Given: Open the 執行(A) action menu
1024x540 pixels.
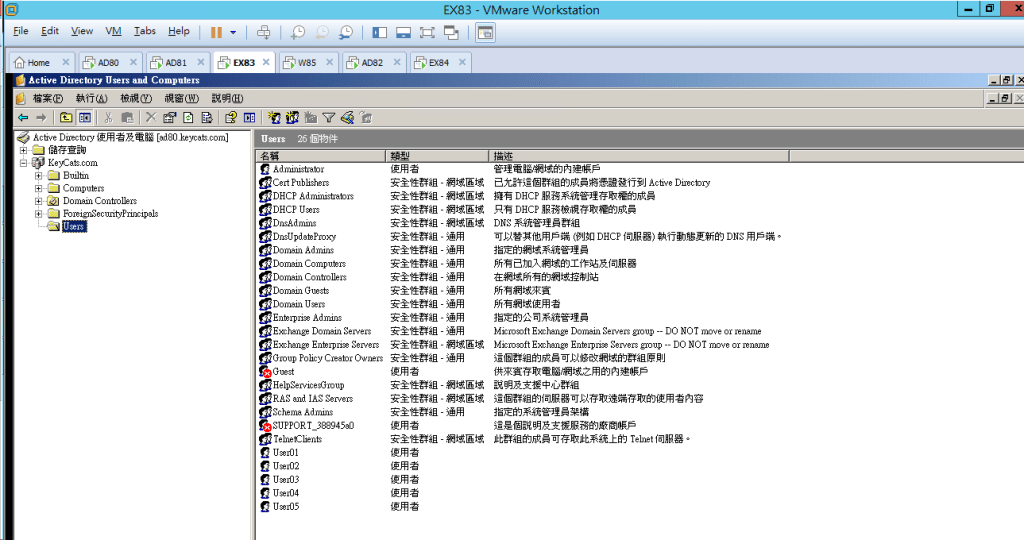Looking at the screenshot, I should click(x=91, y=98).
